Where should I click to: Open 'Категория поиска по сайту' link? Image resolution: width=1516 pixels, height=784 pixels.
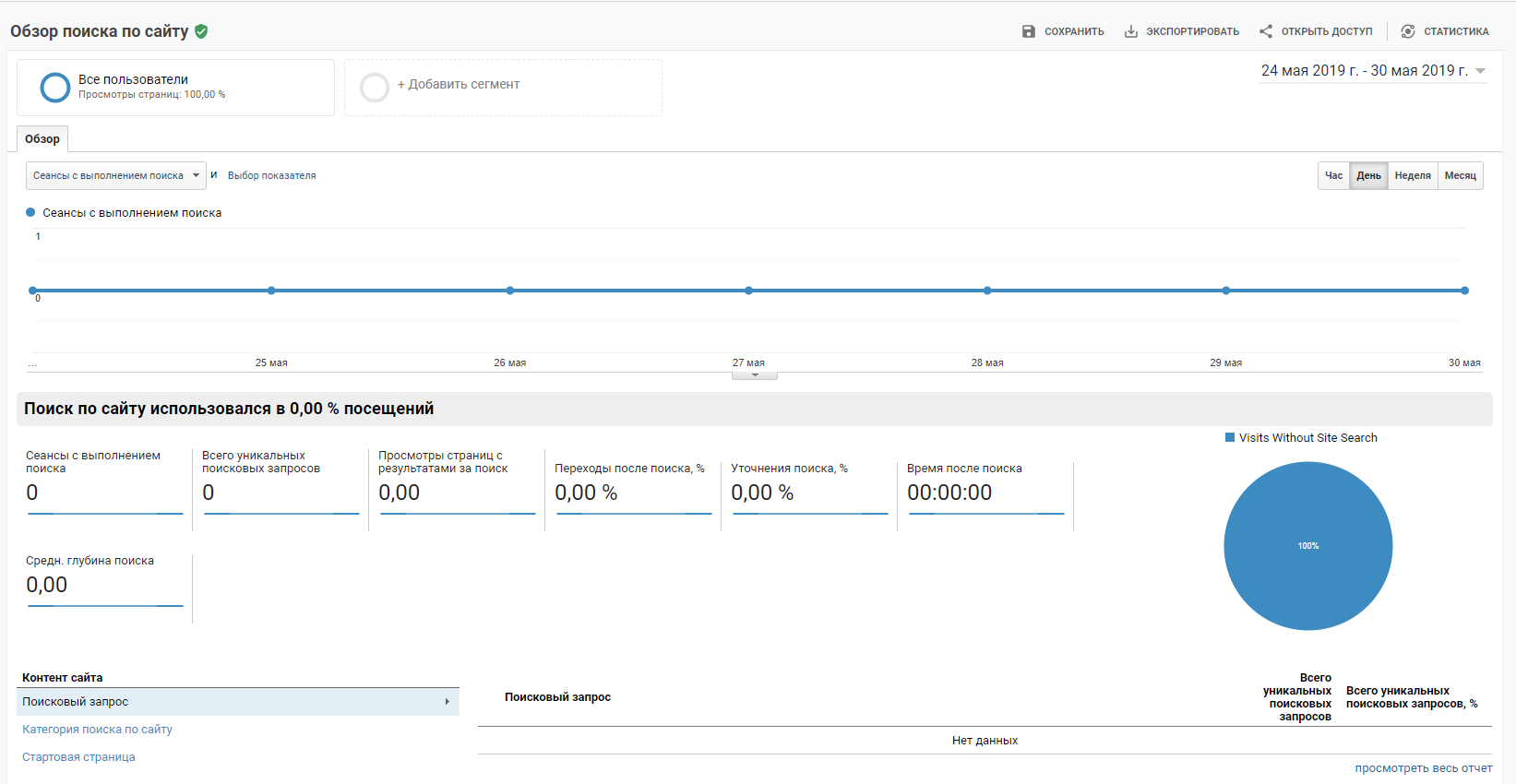[97, 730]
